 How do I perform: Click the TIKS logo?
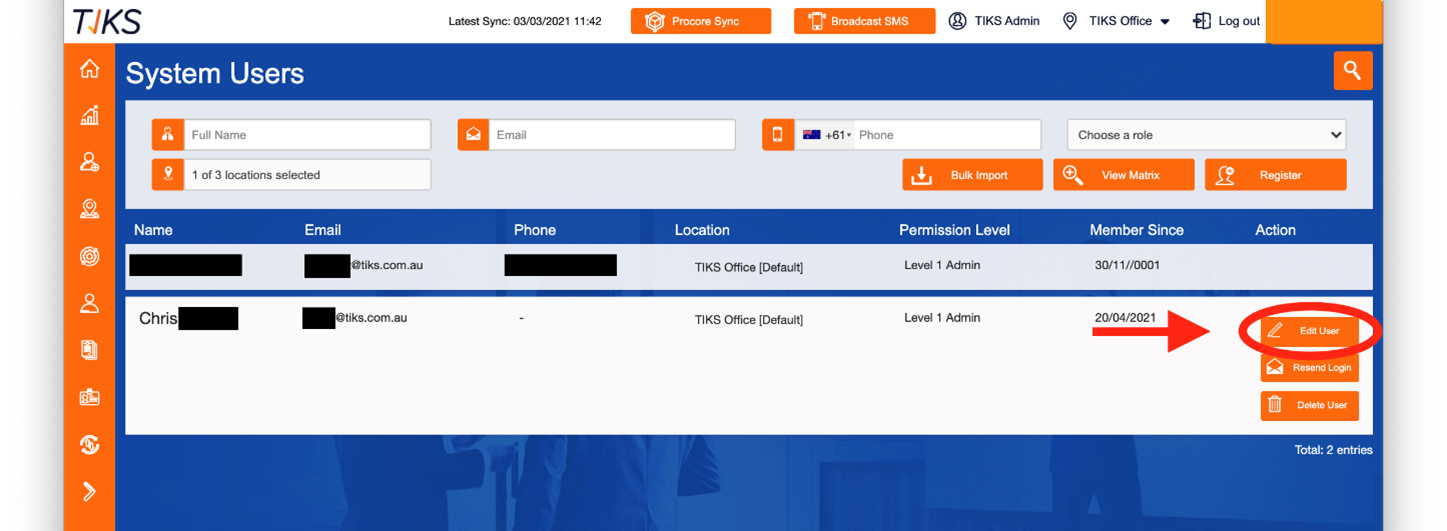[108, 21]
